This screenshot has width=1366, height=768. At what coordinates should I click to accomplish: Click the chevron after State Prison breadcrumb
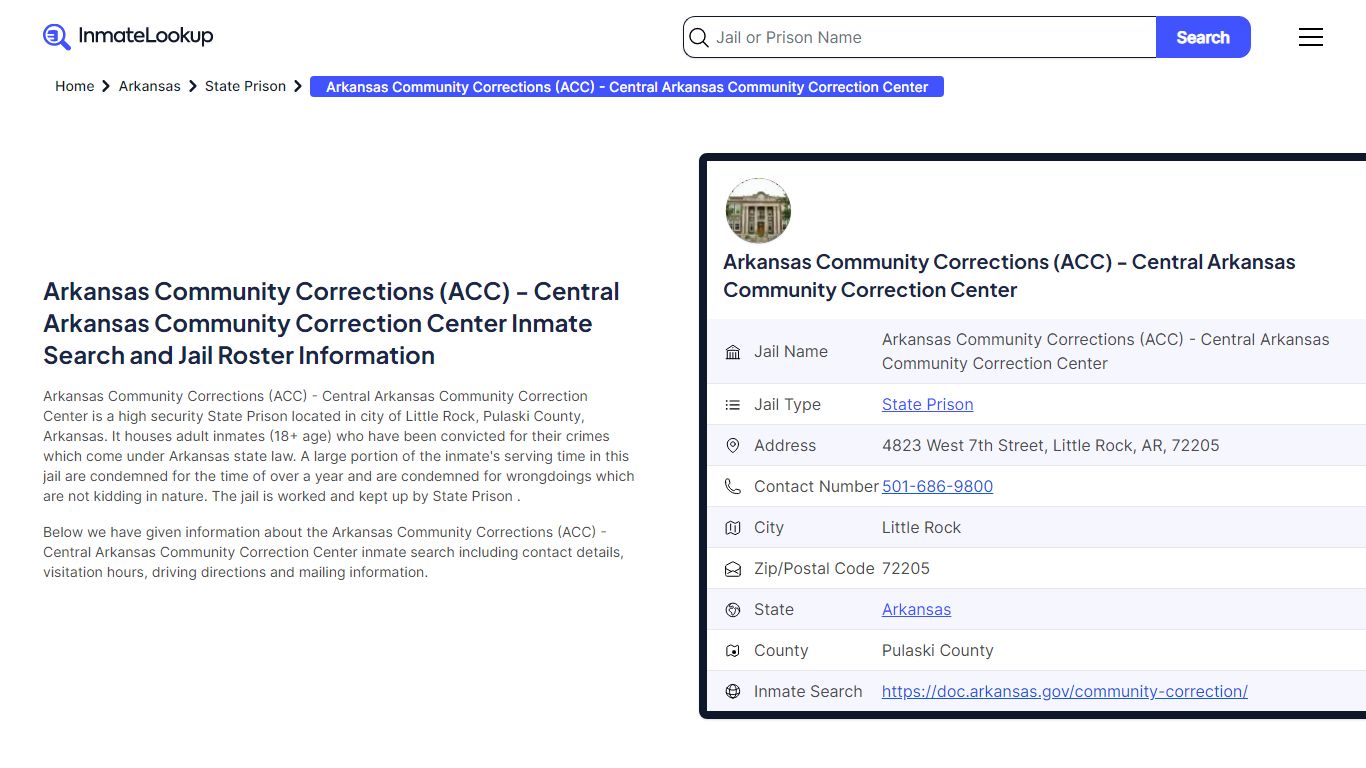[298, 87]
